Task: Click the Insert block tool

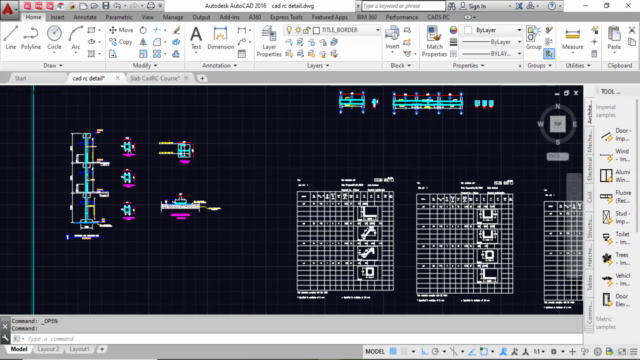Action: coord(392,38)
